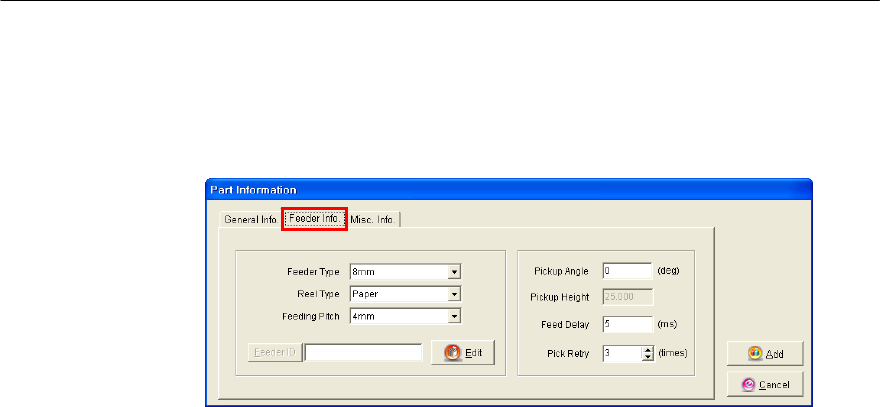Image resolution: width=880 pixels, height=407 pixels.
Task: Click the pink icon on Cancel button
Action: click(748, 385)
